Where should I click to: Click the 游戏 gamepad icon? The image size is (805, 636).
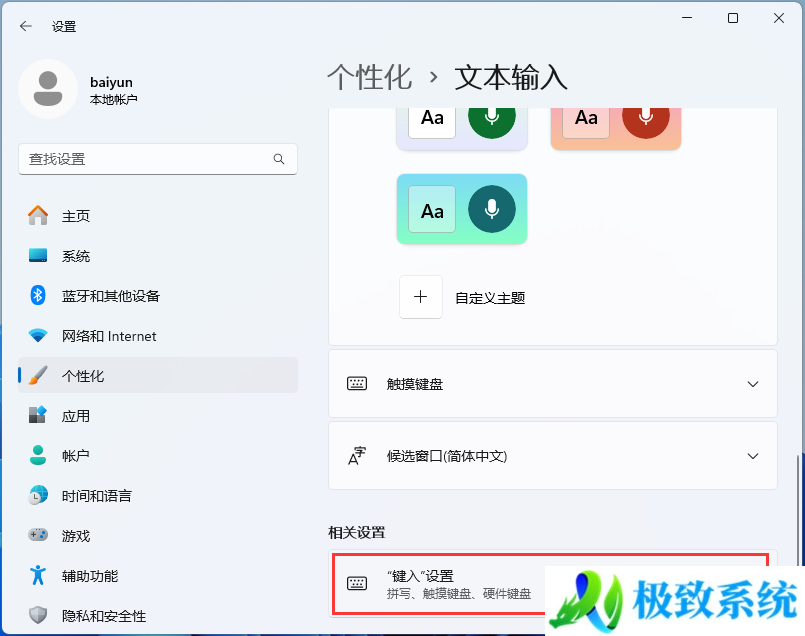[x=38, y=535]
